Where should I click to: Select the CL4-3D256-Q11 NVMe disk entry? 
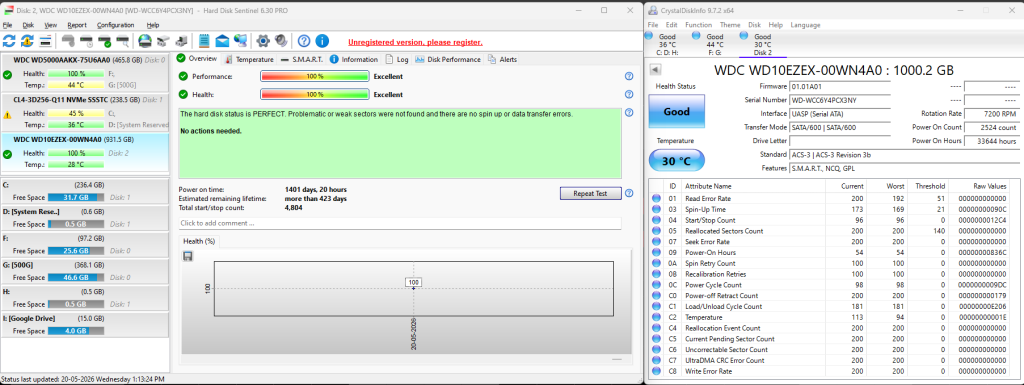(x=85, y=112)
